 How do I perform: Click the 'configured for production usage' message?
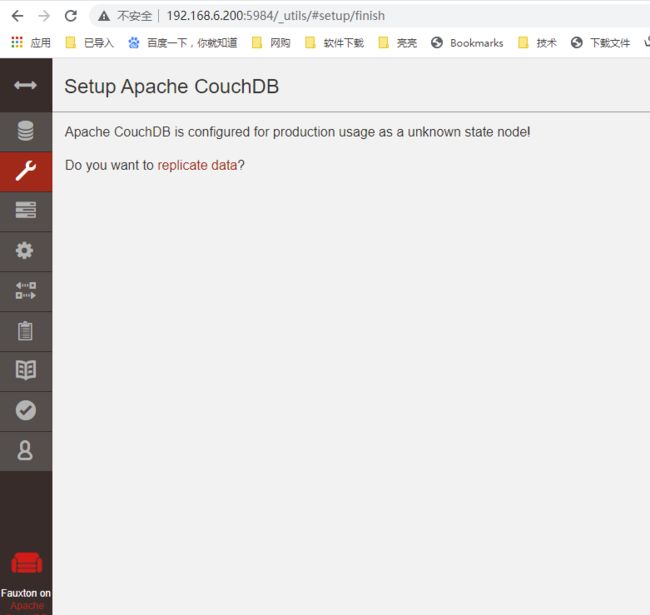pyautogui.click(x=297, y=132)
